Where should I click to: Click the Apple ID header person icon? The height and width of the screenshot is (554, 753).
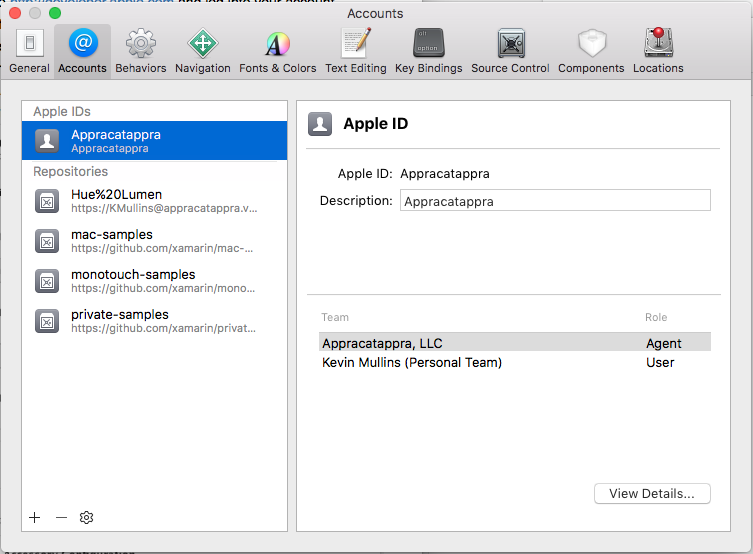(x=320, y=124)
